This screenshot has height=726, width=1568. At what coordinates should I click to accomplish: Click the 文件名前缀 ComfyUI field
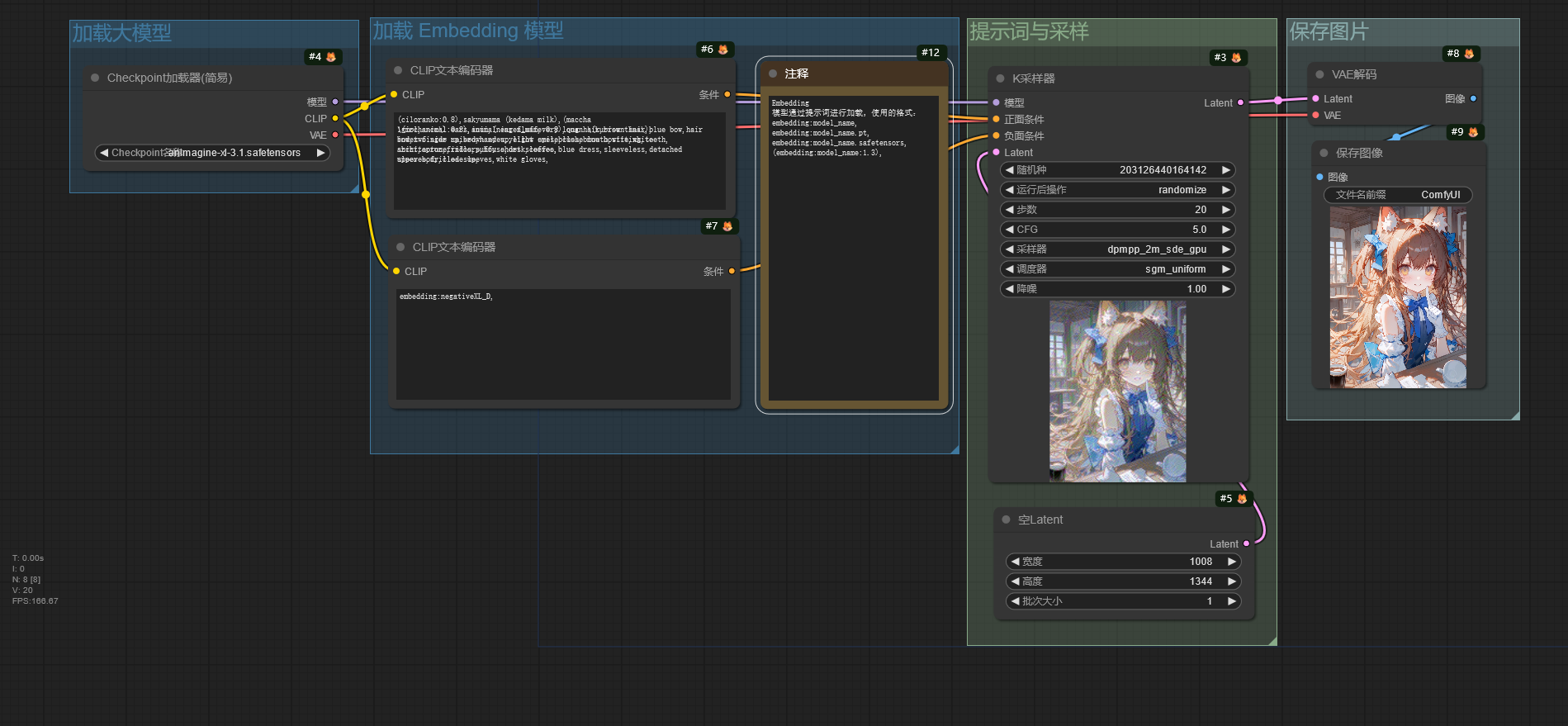(1398, 195)
